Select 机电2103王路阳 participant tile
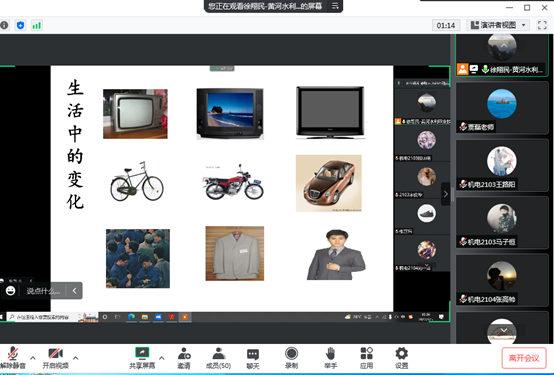This screenshot has width=554, height=375. 502,165
